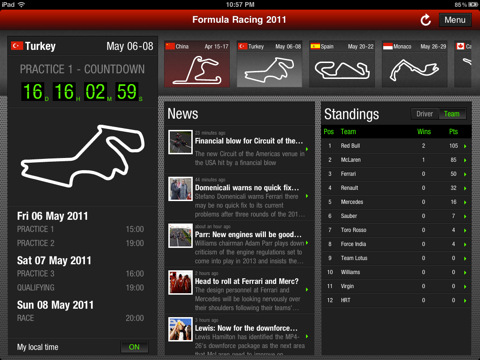This screenshot has height=360, width=480.
Task: Sort by the Pts column header
Action: tap(453, 132)
